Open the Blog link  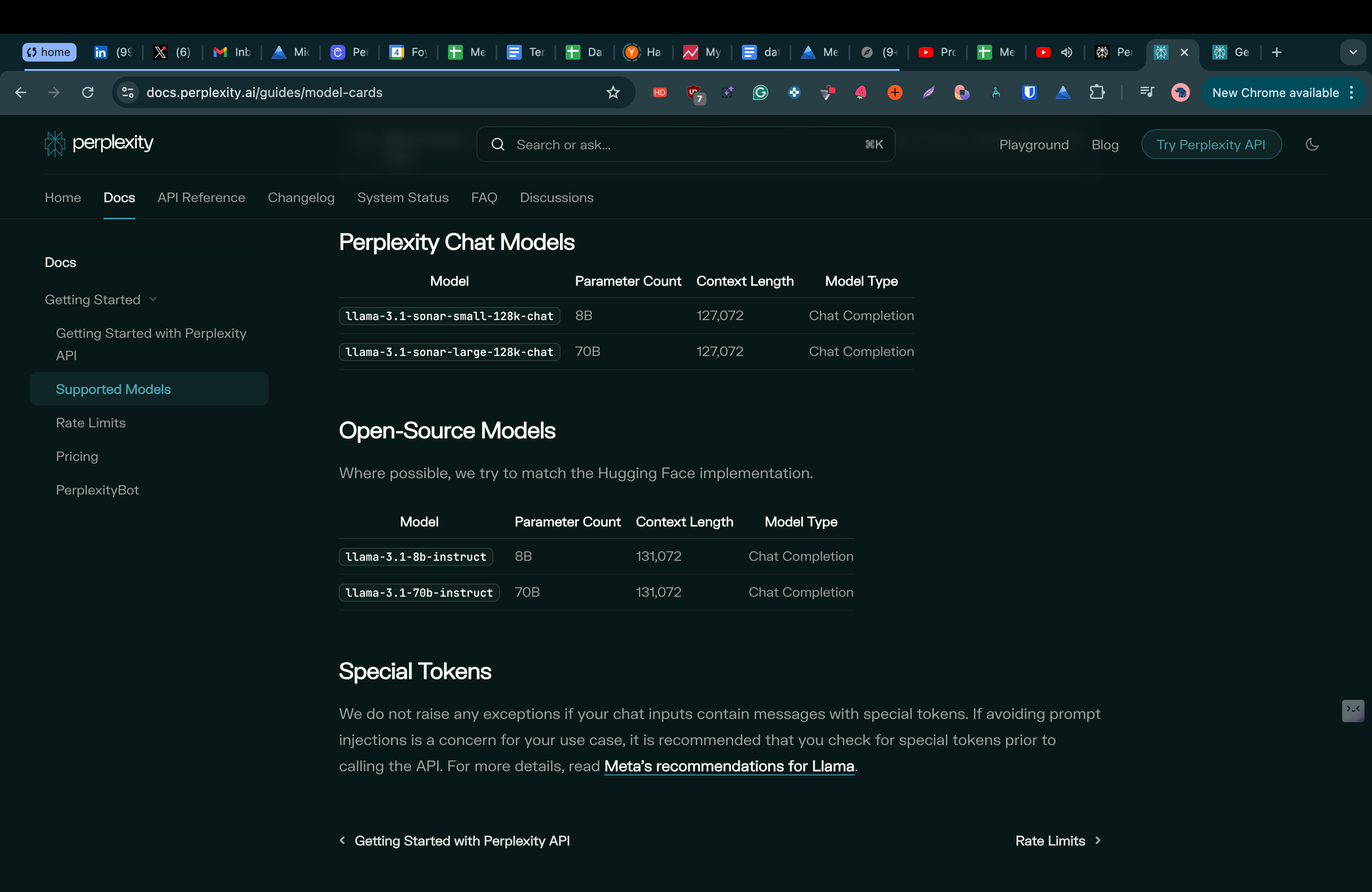(1105, 145)
